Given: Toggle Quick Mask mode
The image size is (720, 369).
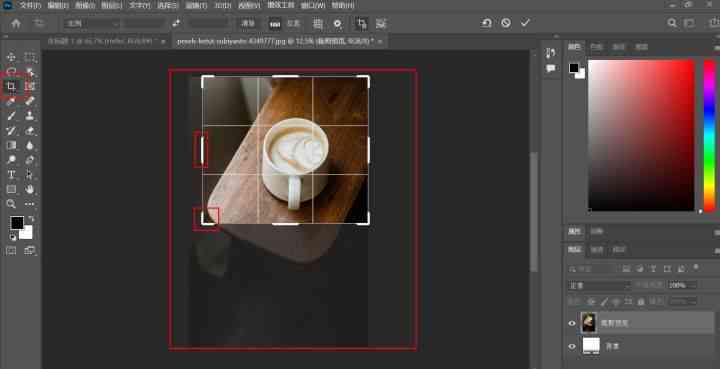Looking at the screenshot, I should [11, 251].
